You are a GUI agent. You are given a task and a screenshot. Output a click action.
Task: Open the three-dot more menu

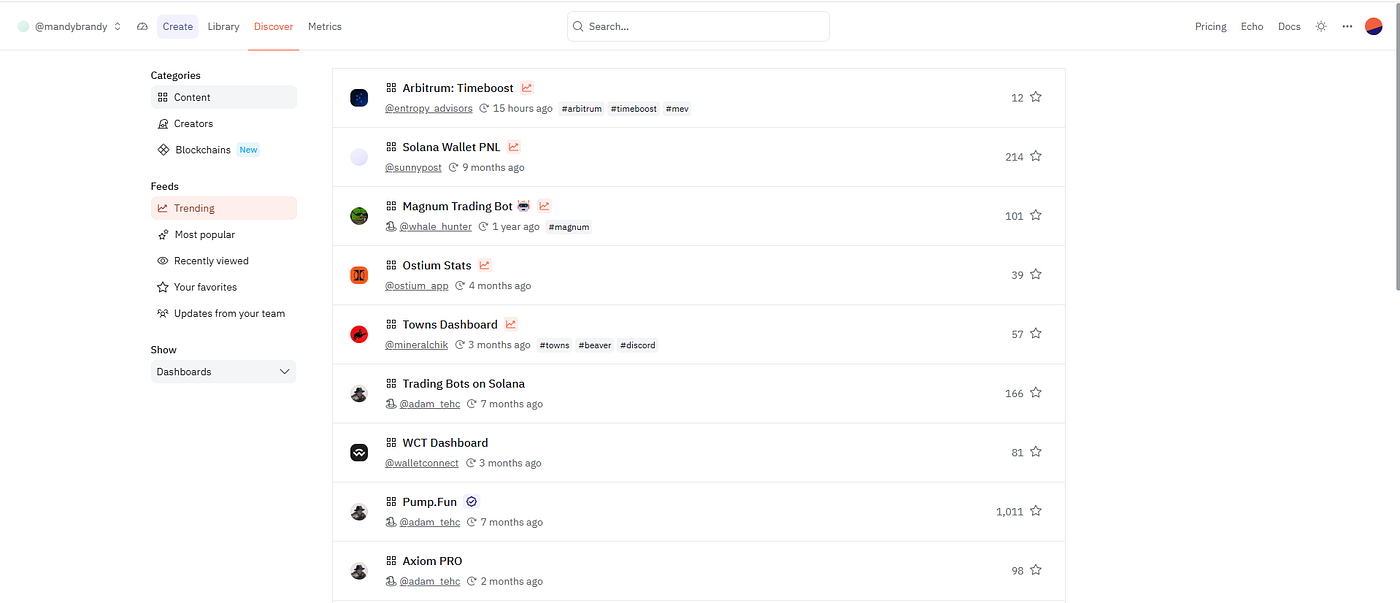tap(1347, 26)
